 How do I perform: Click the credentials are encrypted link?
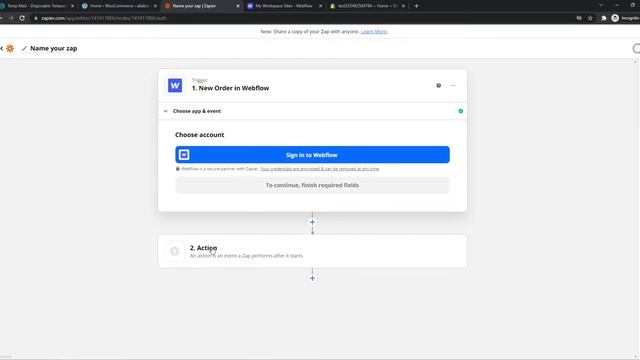(x=320, y=169)
